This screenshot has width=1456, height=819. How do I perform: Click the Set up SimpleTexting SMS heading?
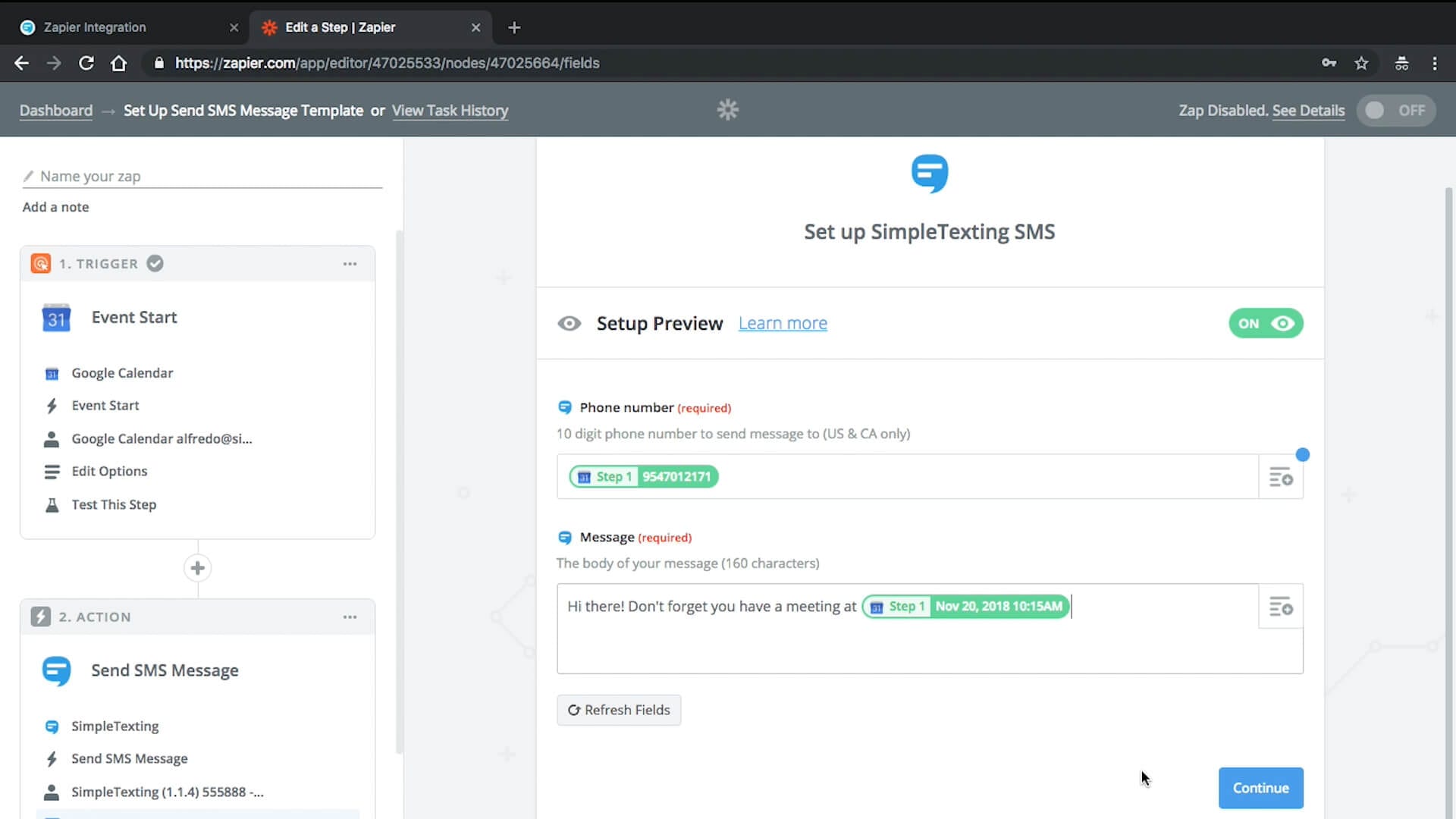click(x=929, y=232)
